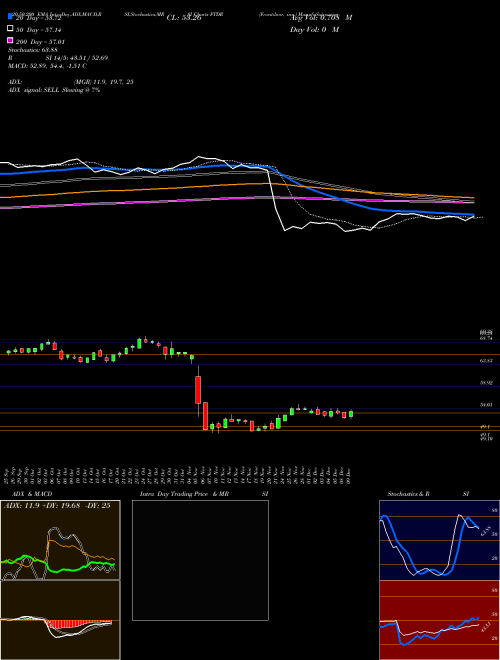The height and width of the screenshot is (660, 500).
Task: Click the 63.83 price axis label
Action: click(x=487, y=361)
